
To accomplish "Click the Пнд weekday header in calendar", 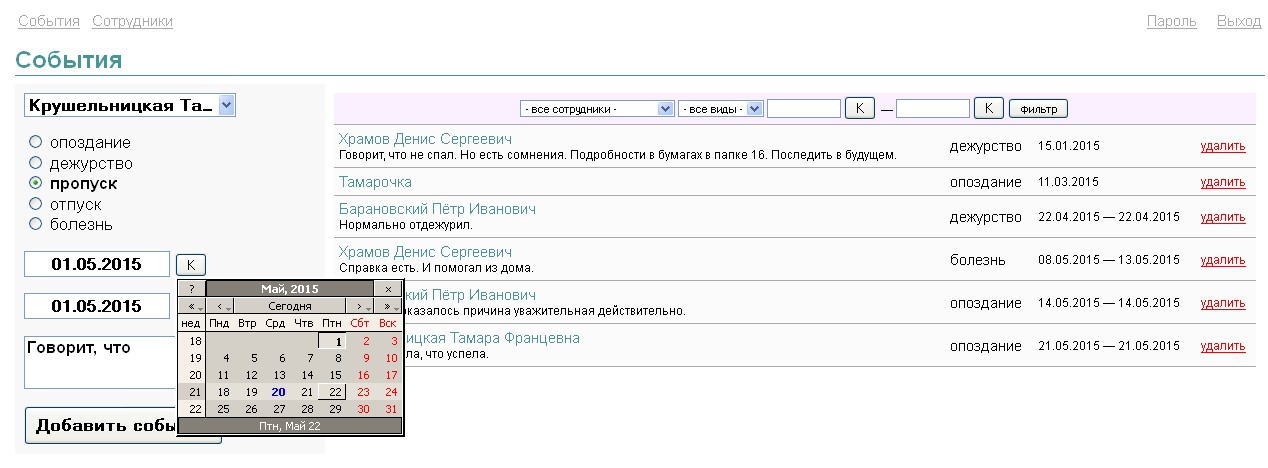I will coord(220,323).
